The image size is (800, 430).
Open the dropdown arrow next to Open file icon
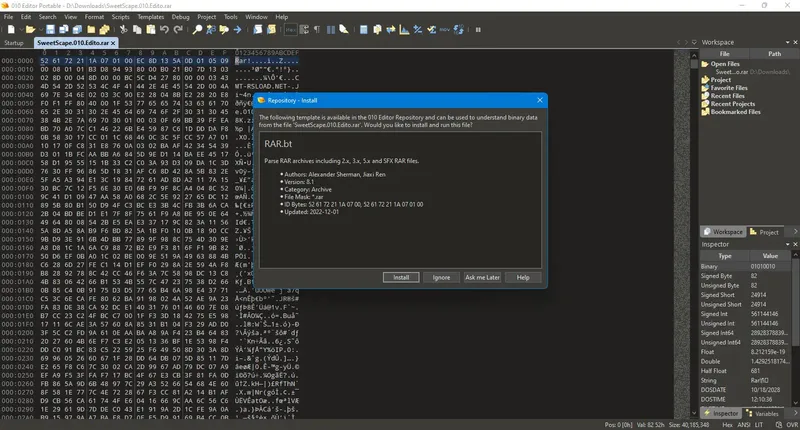click(41, 30)
